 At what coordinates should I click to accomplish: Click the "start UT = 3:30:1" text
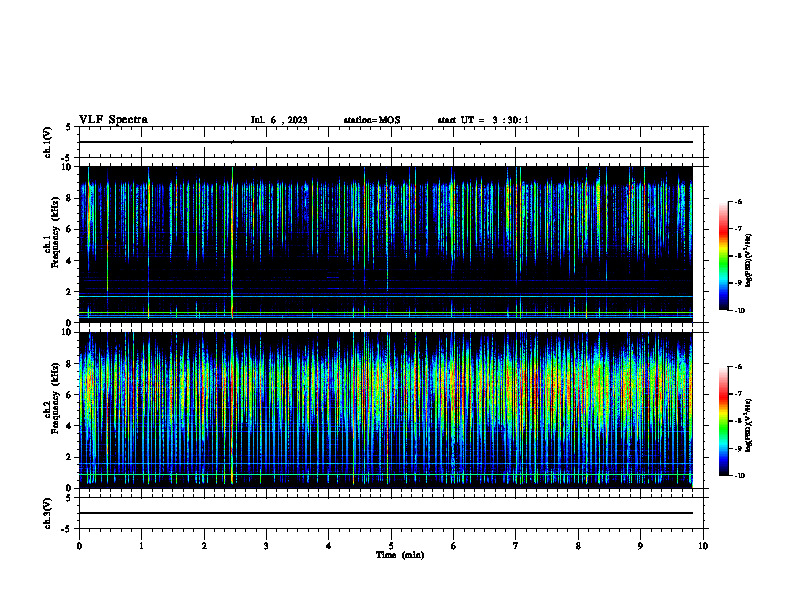[x=483, y=120]
